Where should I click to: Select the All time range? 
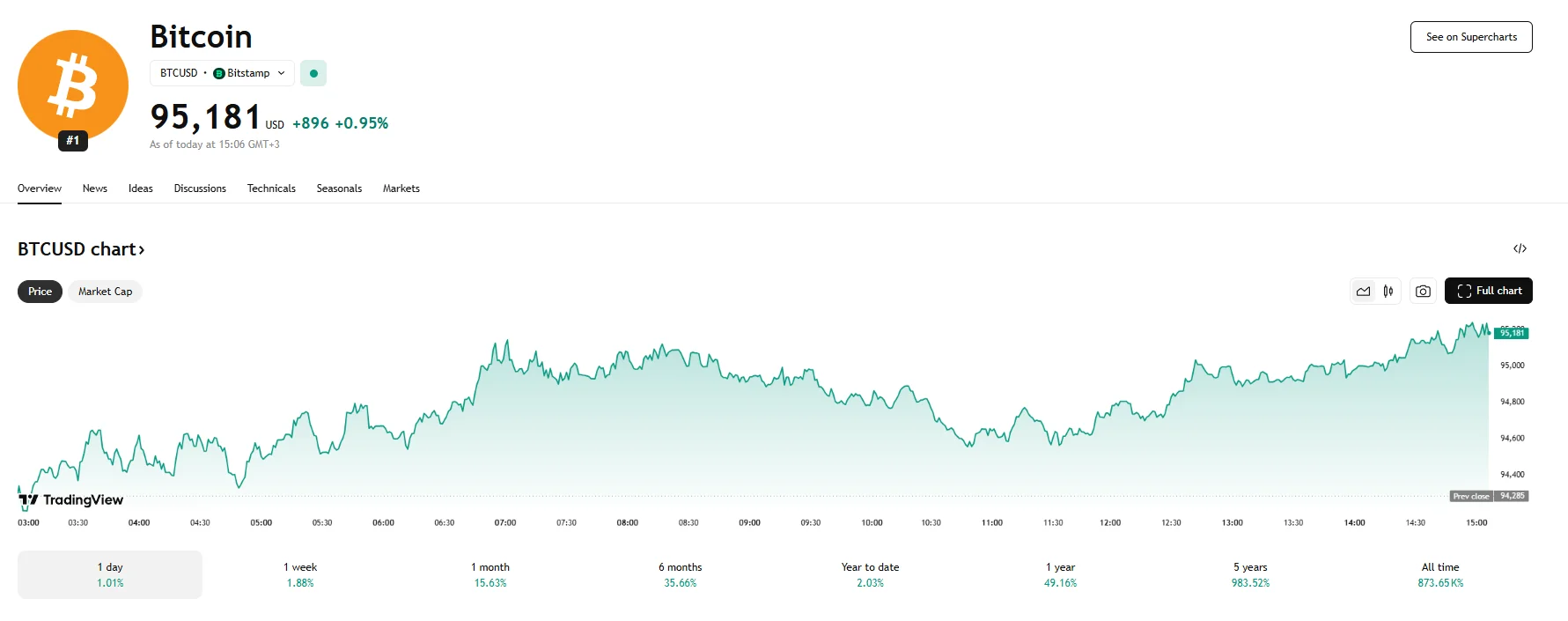pyautogui.click(x=1440, y=574)
